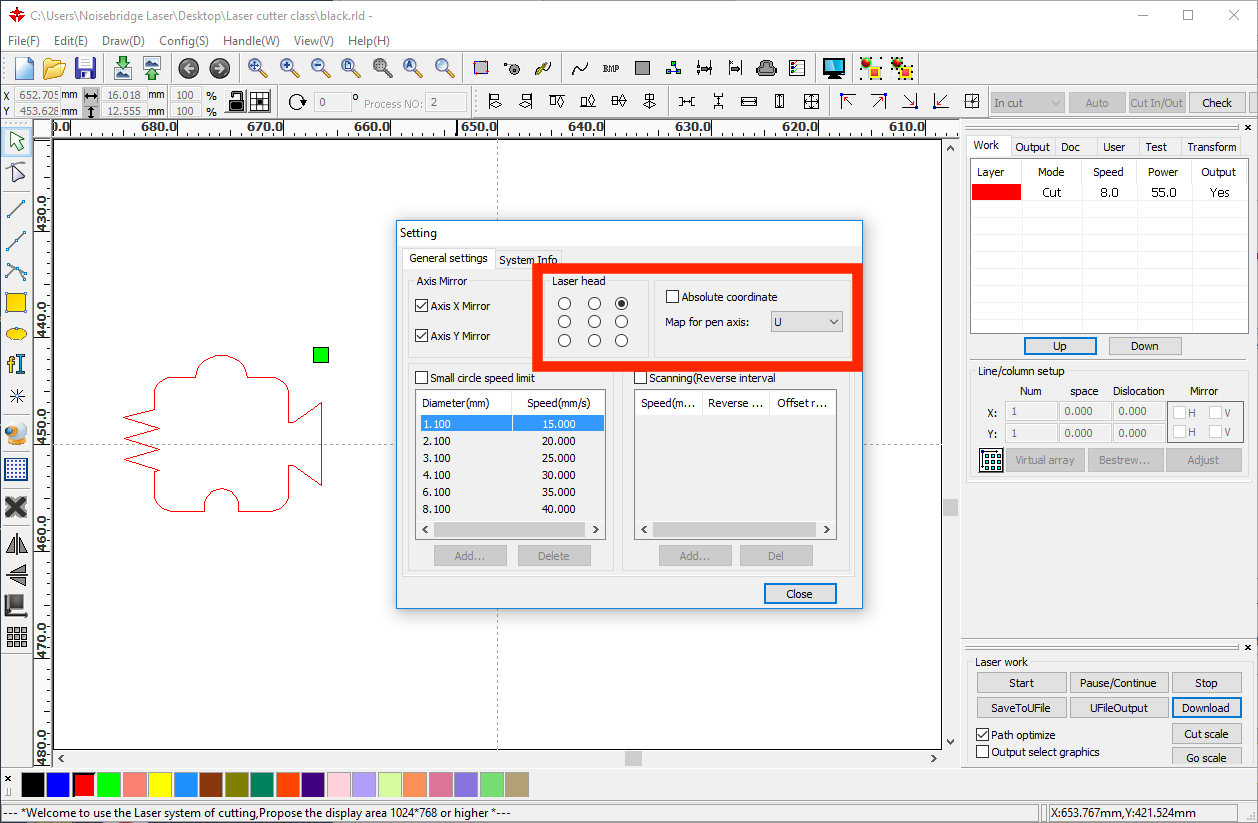Expand the In cut dropdown
The image size is (1258, 823).
tap(1027, 103)
